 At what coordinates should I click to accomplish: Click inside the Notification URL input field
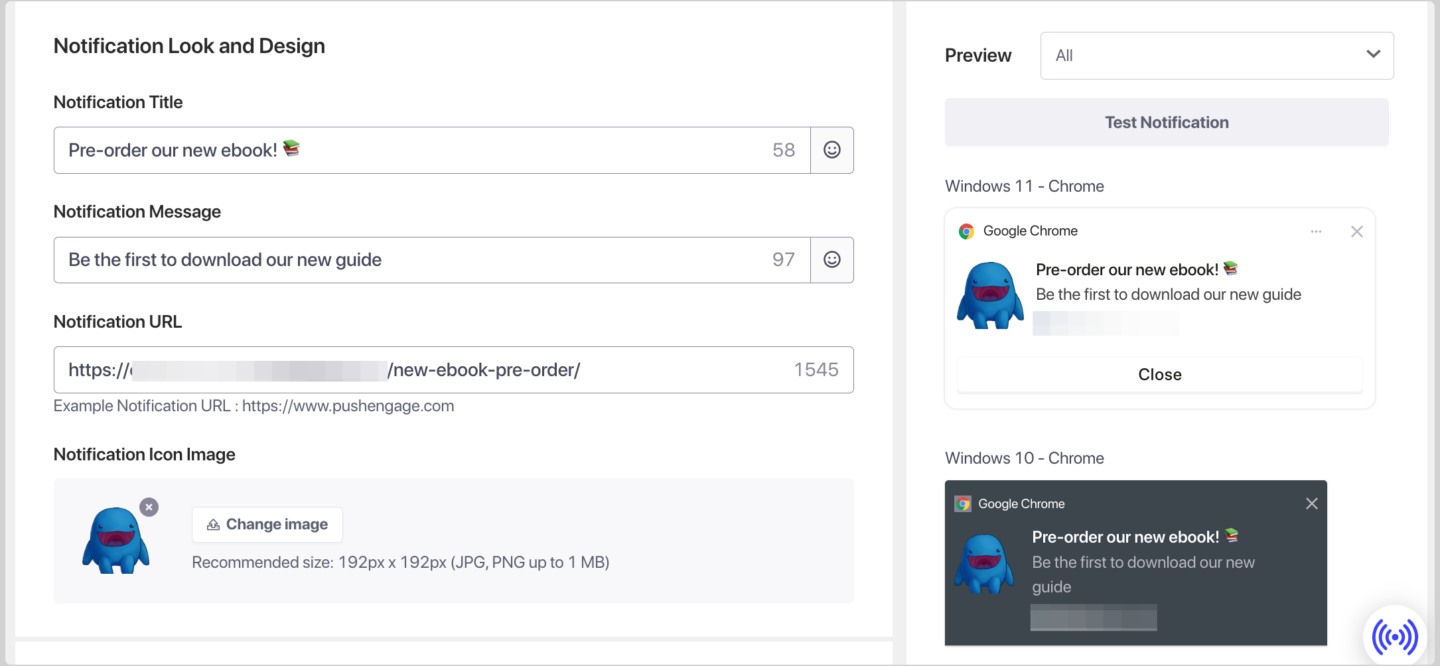(400, 369)
